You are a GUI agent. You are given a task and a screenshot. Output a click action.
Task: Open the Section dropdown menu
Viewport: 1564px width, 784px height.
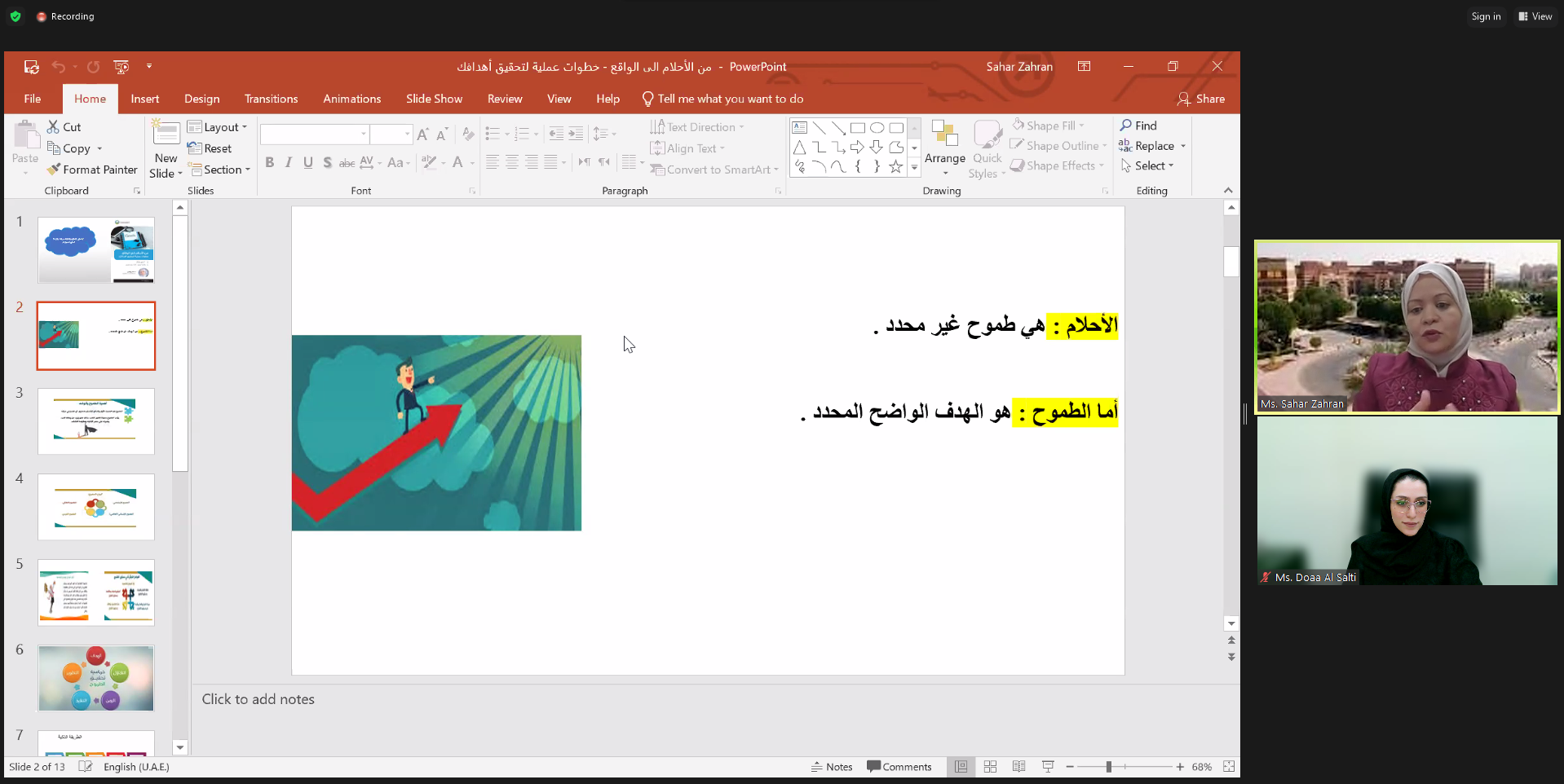tap(219, 170)
